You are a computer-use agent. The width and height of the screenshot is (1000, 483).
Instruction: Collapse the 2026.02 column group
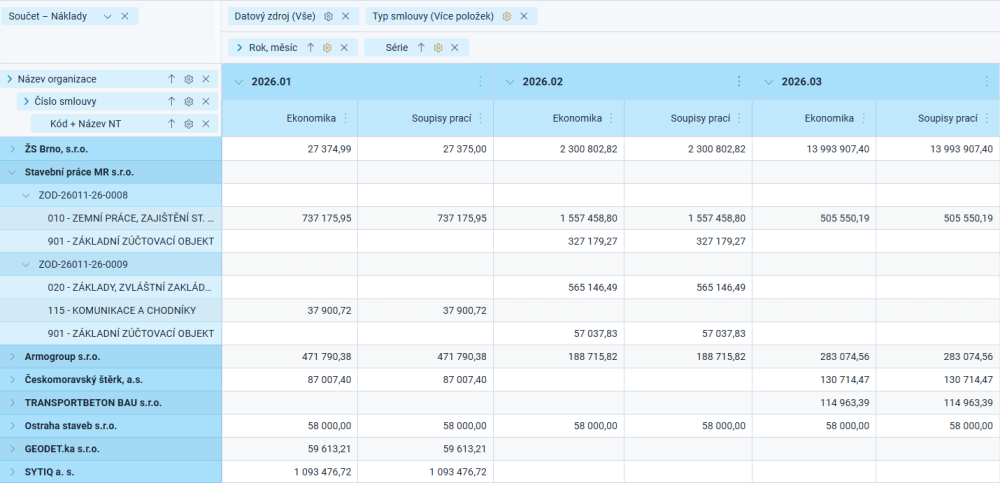click(x=510, y=82)
